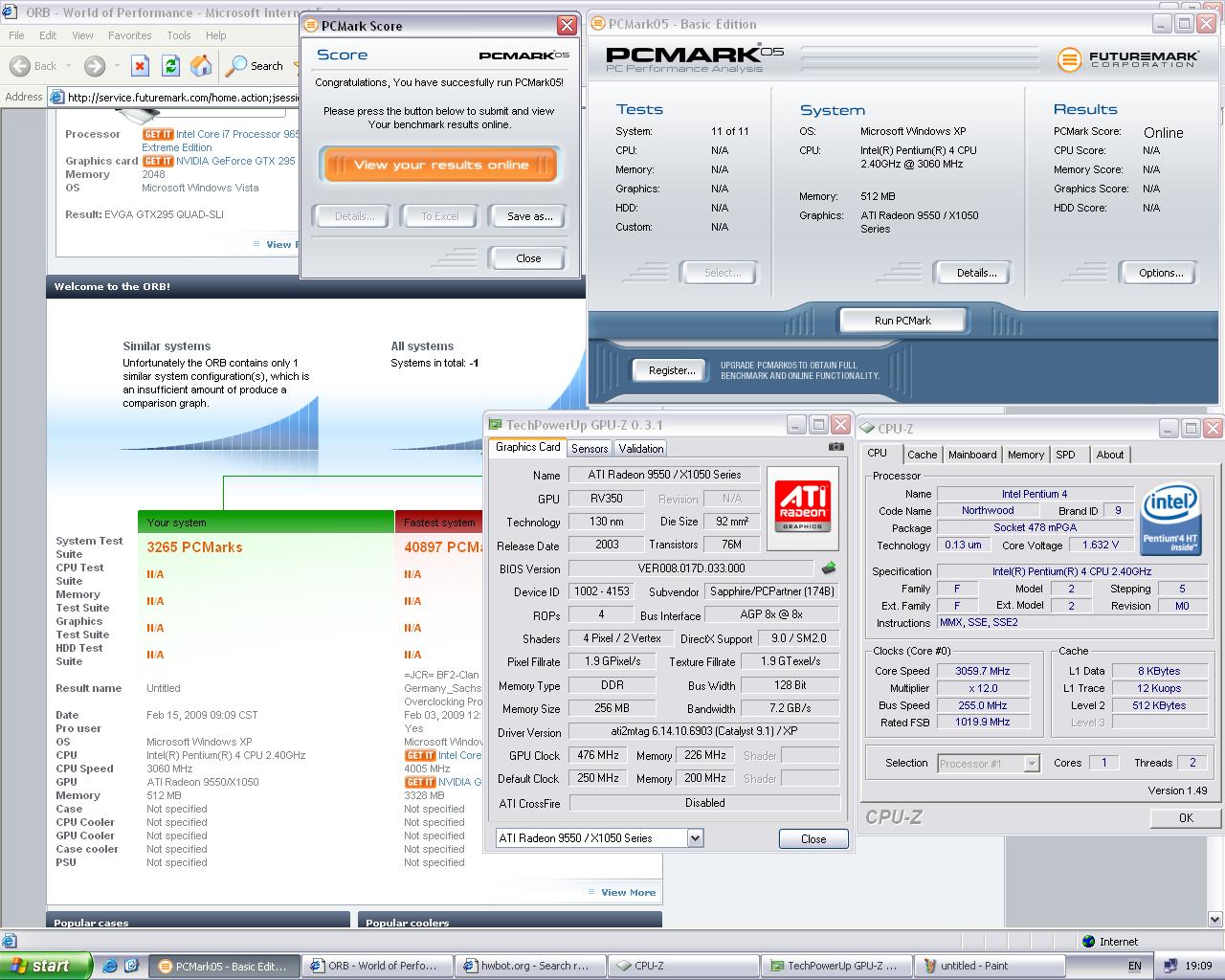Click the 3265 PCMarks score text

point(194,547)
